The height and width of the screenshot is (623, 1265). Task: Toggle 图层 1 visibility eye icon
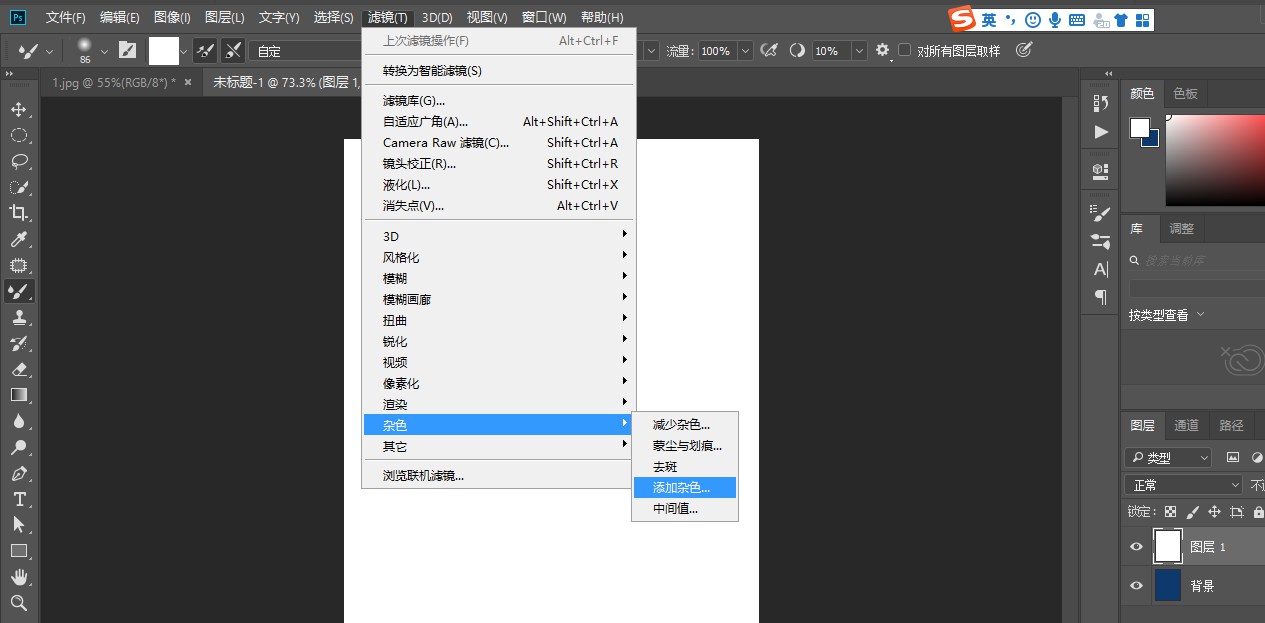pyautogui.click(x=1136, y=546)
